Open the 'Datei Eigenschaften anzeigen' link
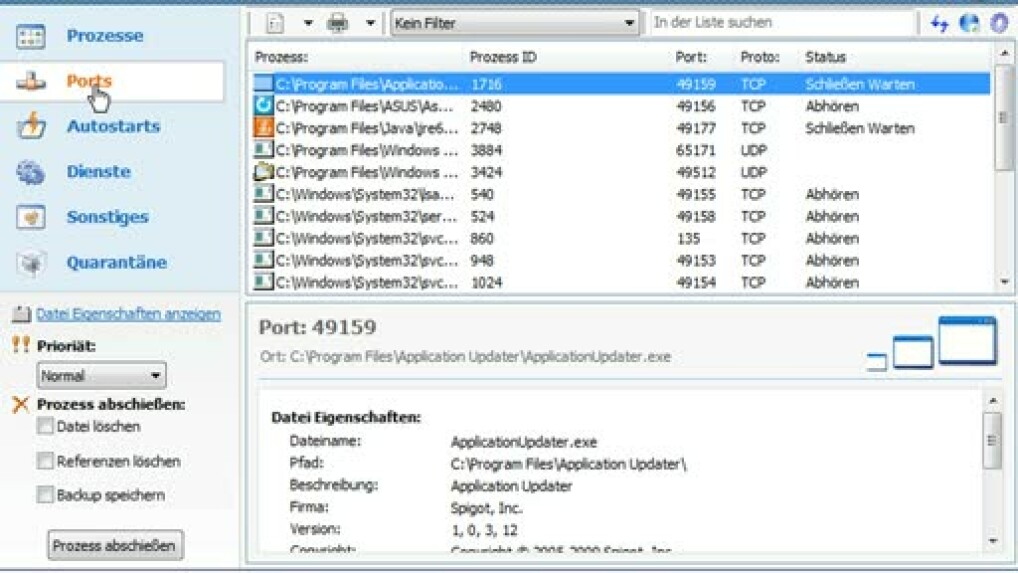The width and height of the screenshot is (1018, 573). 128,314
